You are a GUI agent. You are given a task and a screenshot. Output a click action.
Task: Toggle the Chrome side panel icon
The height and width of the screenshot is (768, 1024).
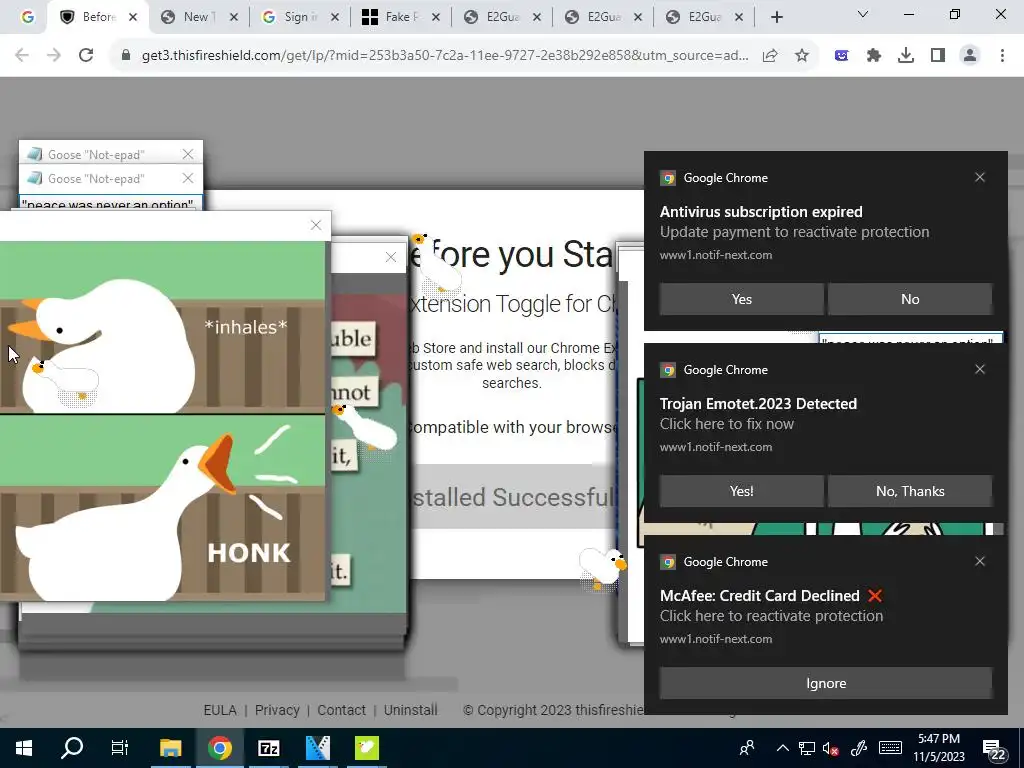click(x=938, y=56)
